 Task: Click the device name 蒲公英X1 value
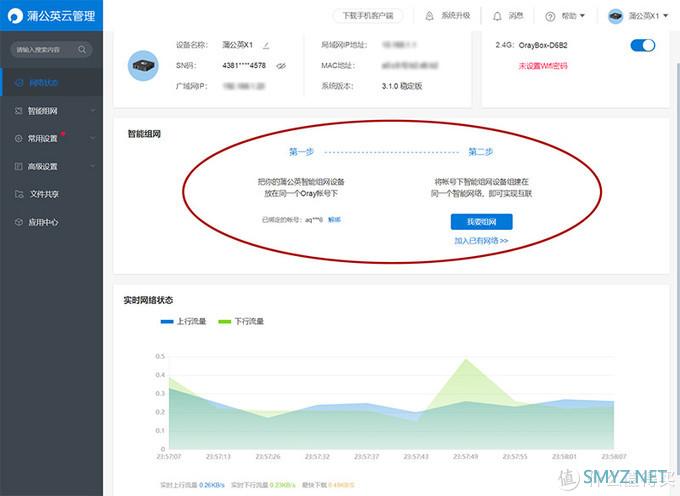(x=237, y=45)
